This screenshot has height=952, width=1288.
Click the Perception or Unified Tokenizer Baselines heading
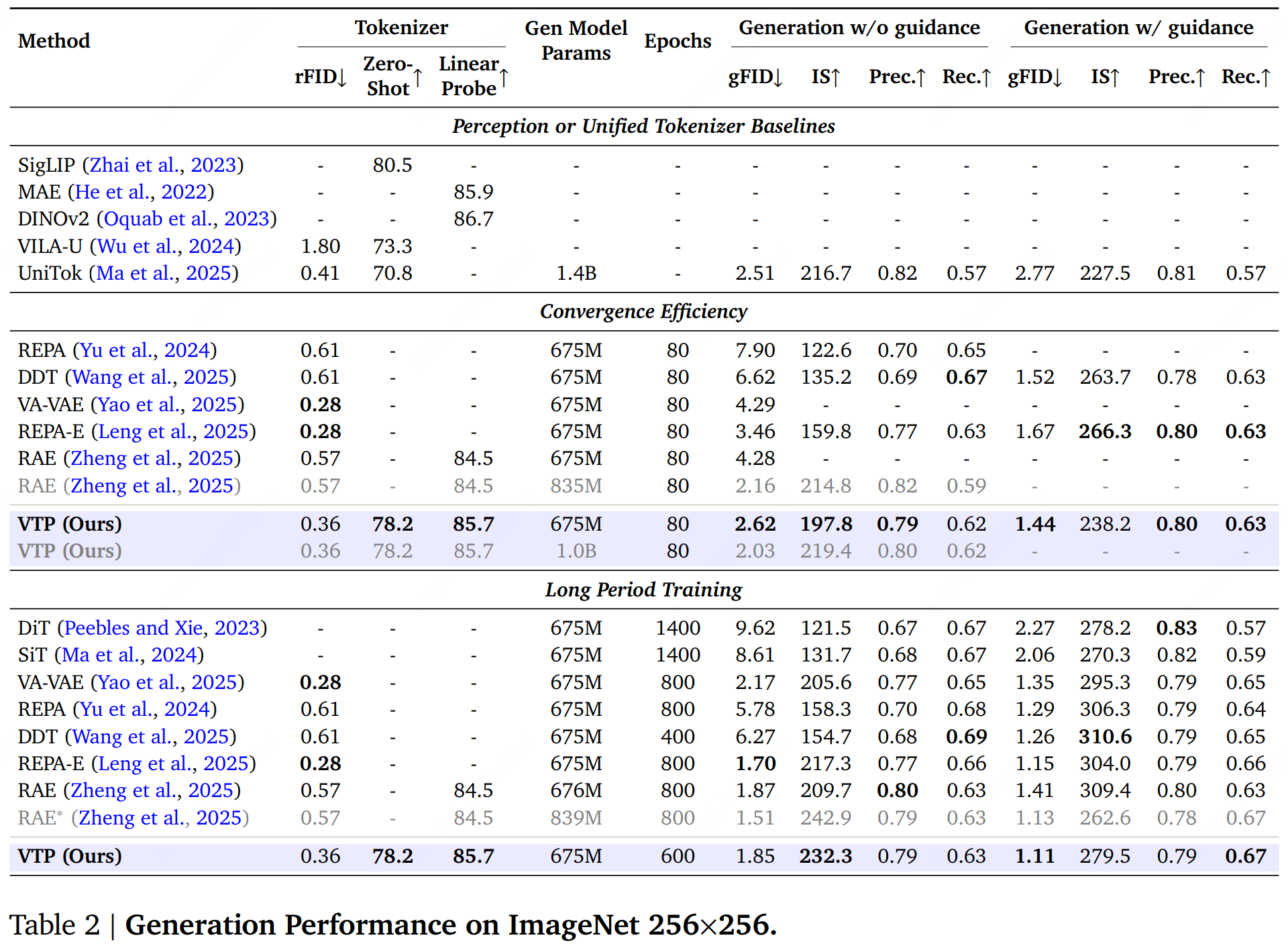click(x=643, y=126)
